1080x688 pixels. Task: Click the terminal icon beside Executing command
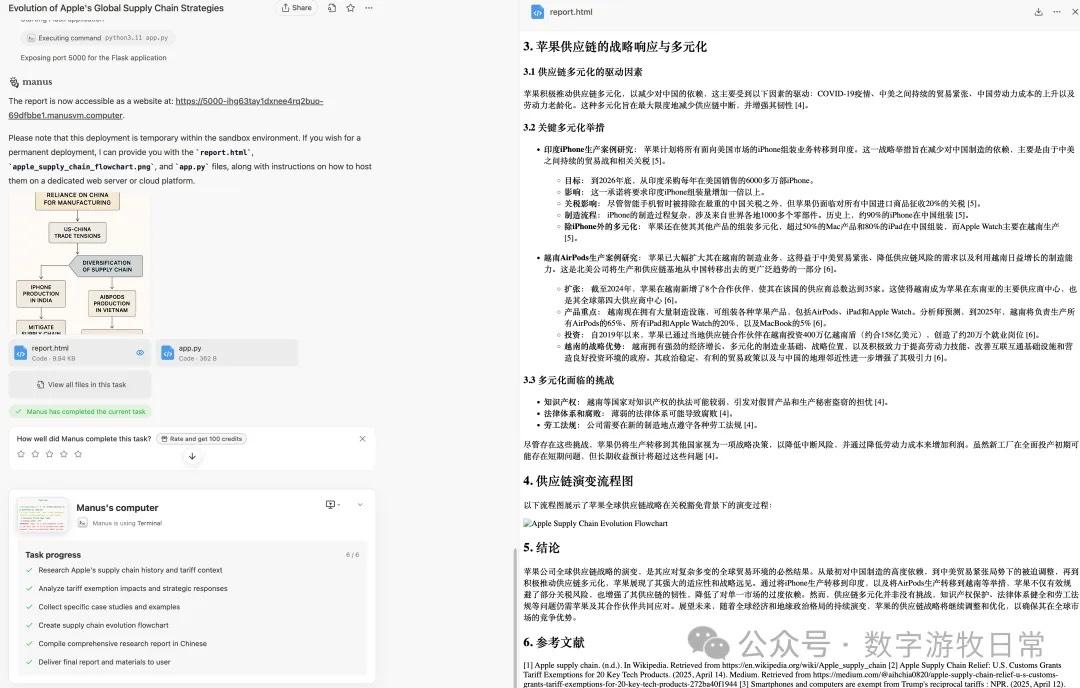(x=32, y=36)
